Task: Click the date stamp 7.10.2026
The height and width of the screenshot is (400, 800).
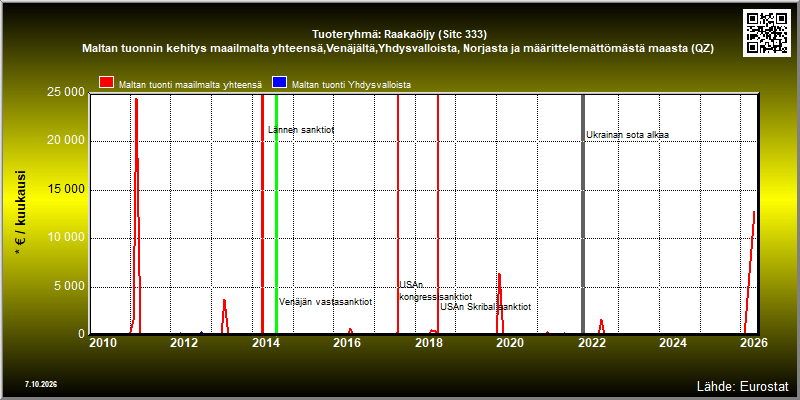Action: [x=41, y=384]
